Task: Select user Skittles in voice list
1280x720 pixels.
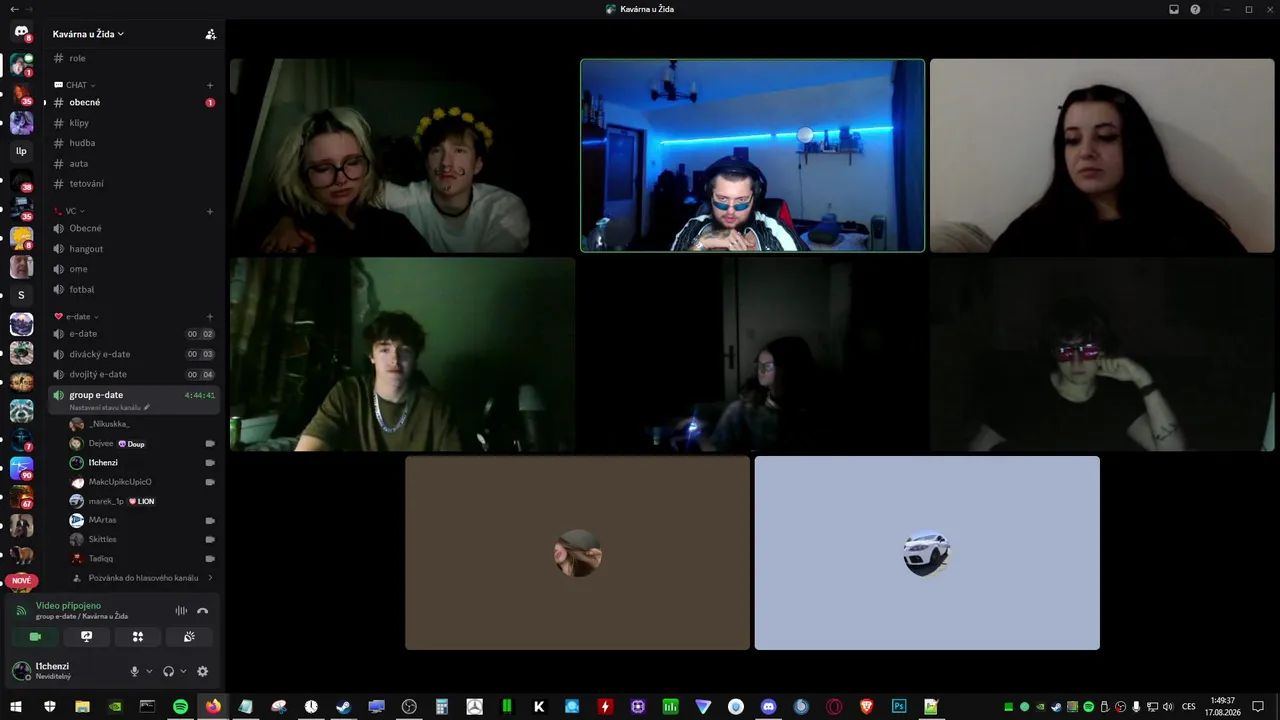Action: coord(142,539)
